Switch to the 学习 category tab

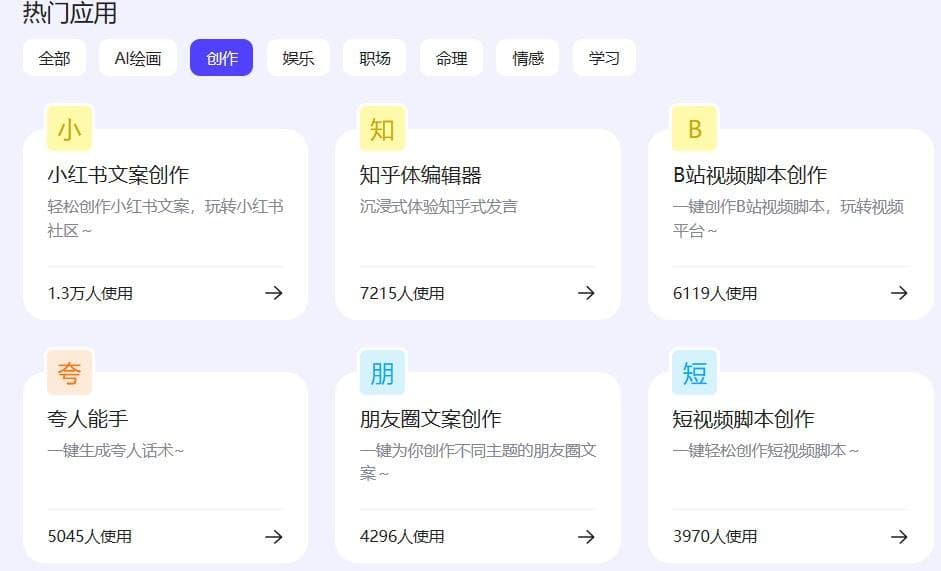click(x=604, y=58)
